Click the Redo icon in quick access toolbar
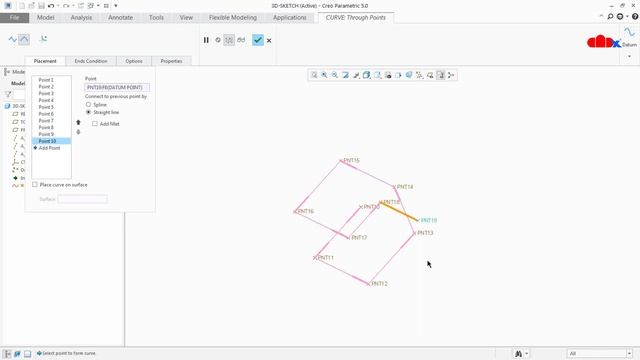The image size is (640, 360). (66, 6)
